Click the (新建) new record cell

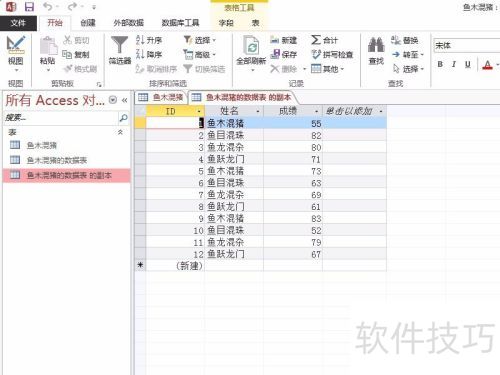click(x=175, y=266)
